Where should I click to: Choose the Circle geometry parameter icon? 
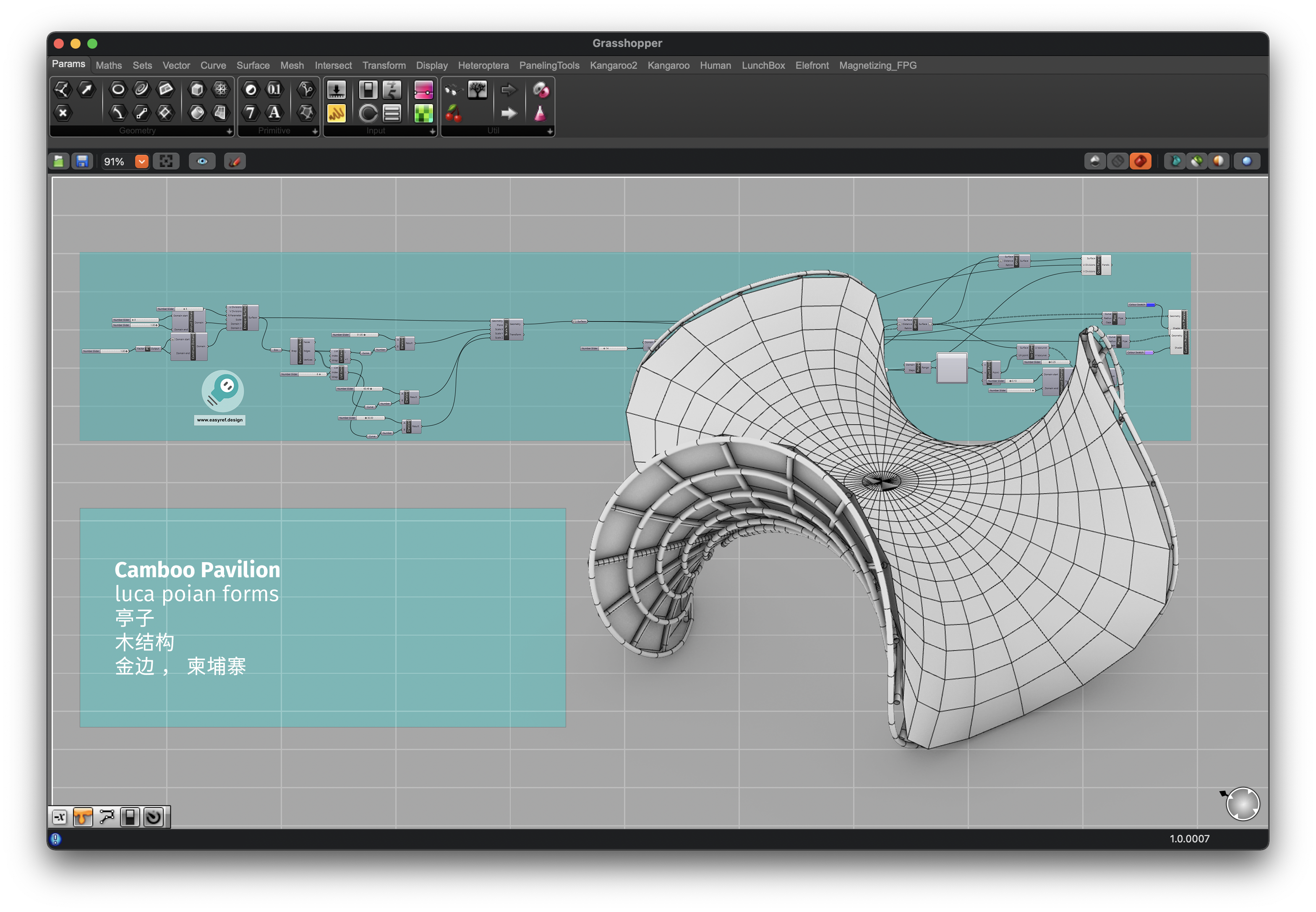click(x=118, y=89)
